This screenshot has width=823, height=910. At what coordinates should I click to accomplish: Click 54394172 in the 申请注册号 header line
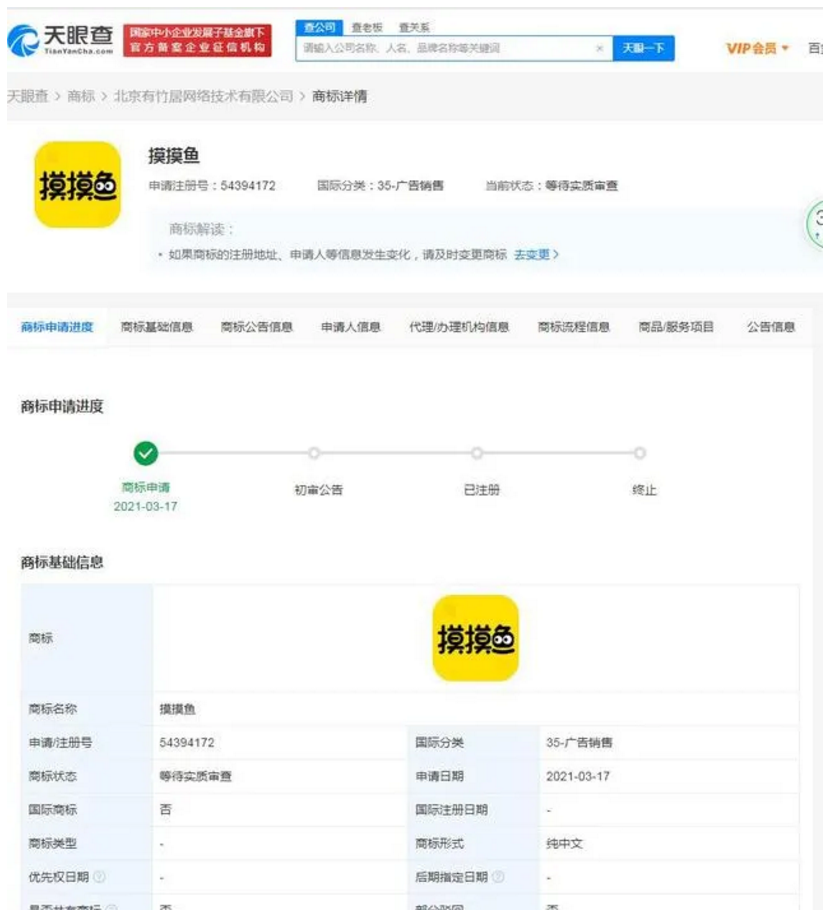(x=248, y=186)
